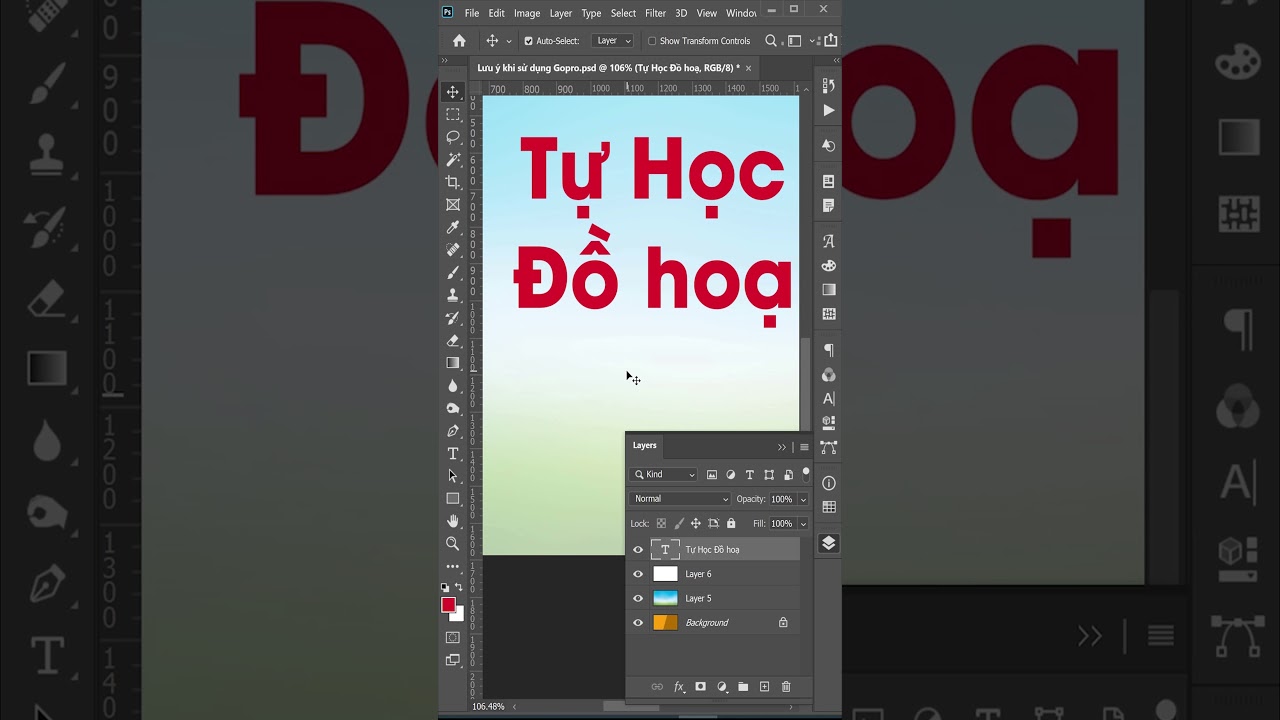Select the Lasso tool
The image size is (1280, 720).
click(453, 137)
